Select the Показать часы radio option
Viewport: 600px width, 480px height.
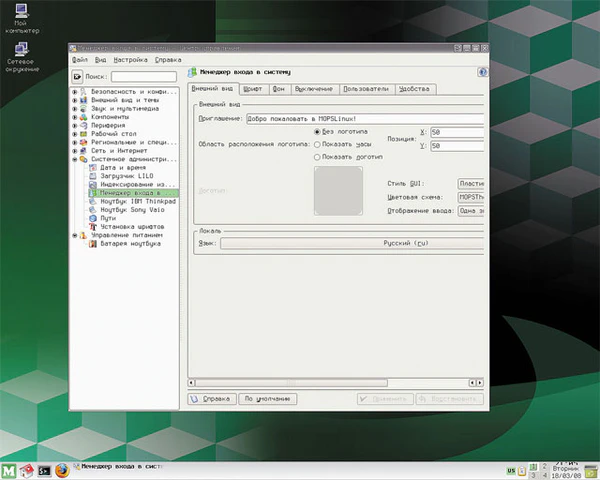318,144
